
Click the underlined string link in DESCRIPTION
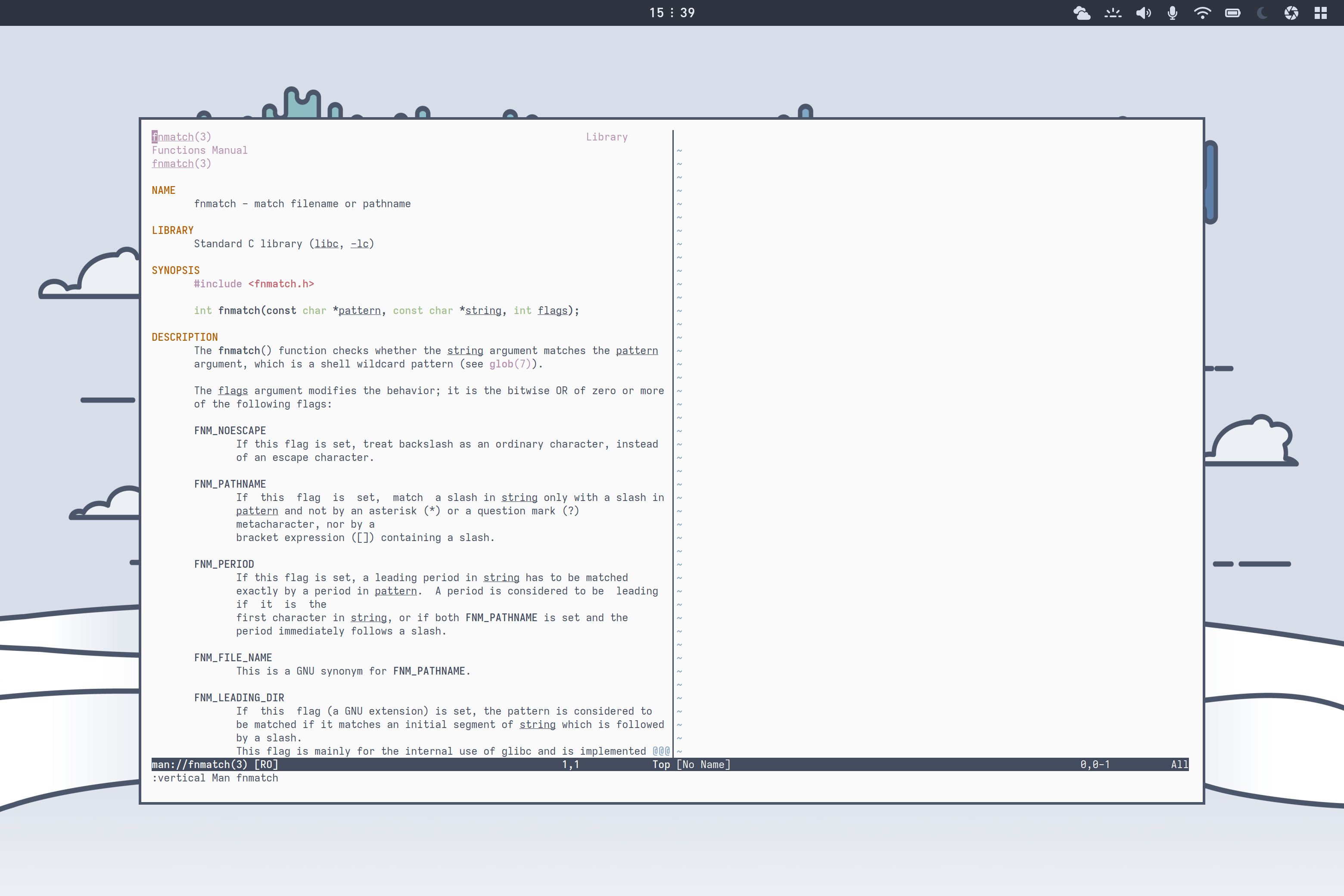tap(465, 350)
